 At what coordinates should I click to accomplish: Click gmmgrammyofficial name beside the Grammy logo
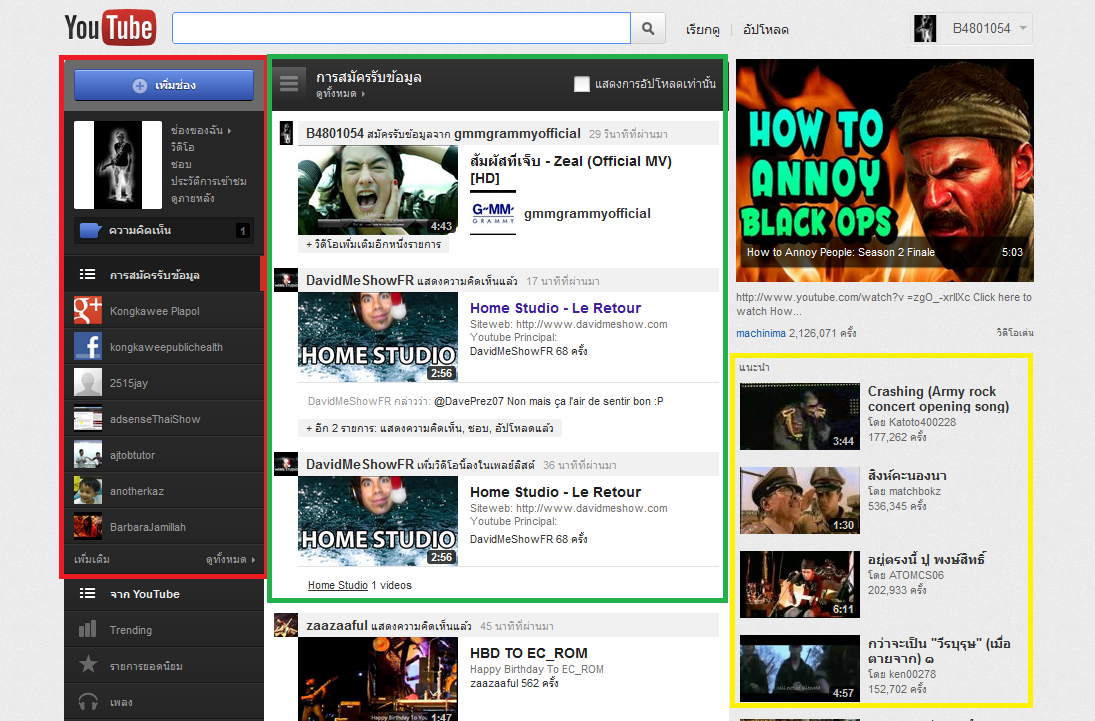coord(587,213)
